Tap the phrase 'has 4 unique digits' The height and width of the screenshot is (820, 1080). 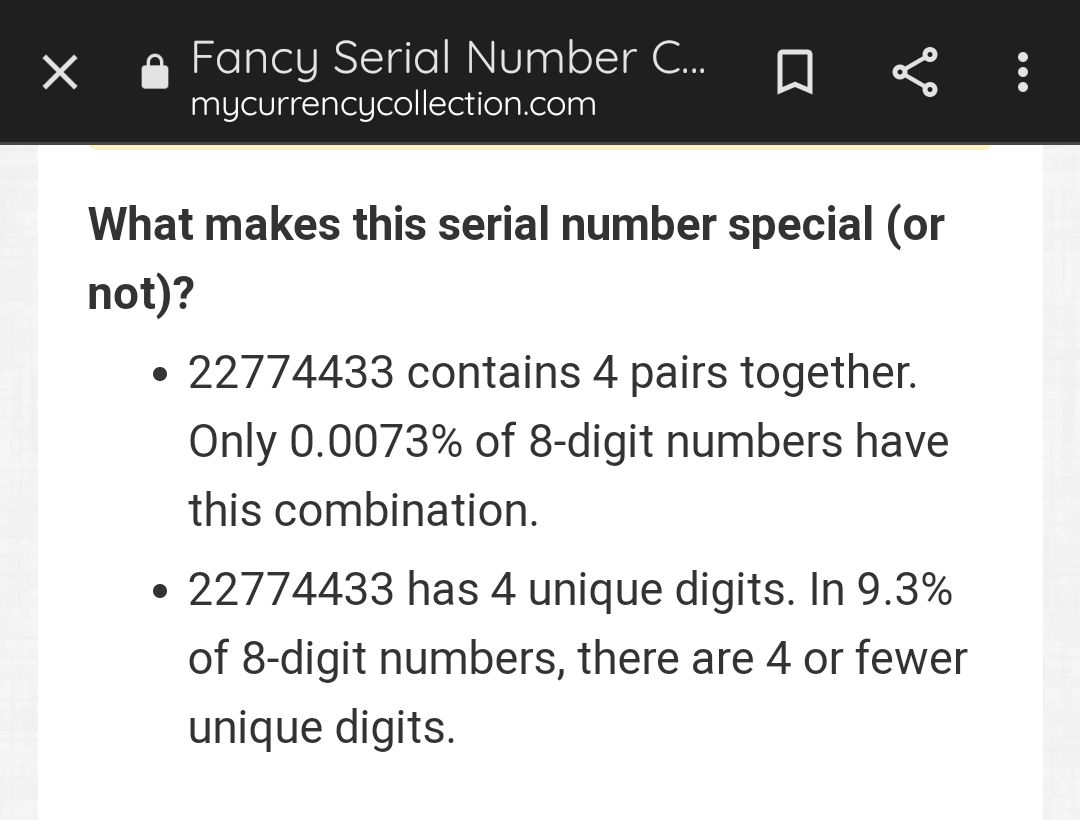596,591
